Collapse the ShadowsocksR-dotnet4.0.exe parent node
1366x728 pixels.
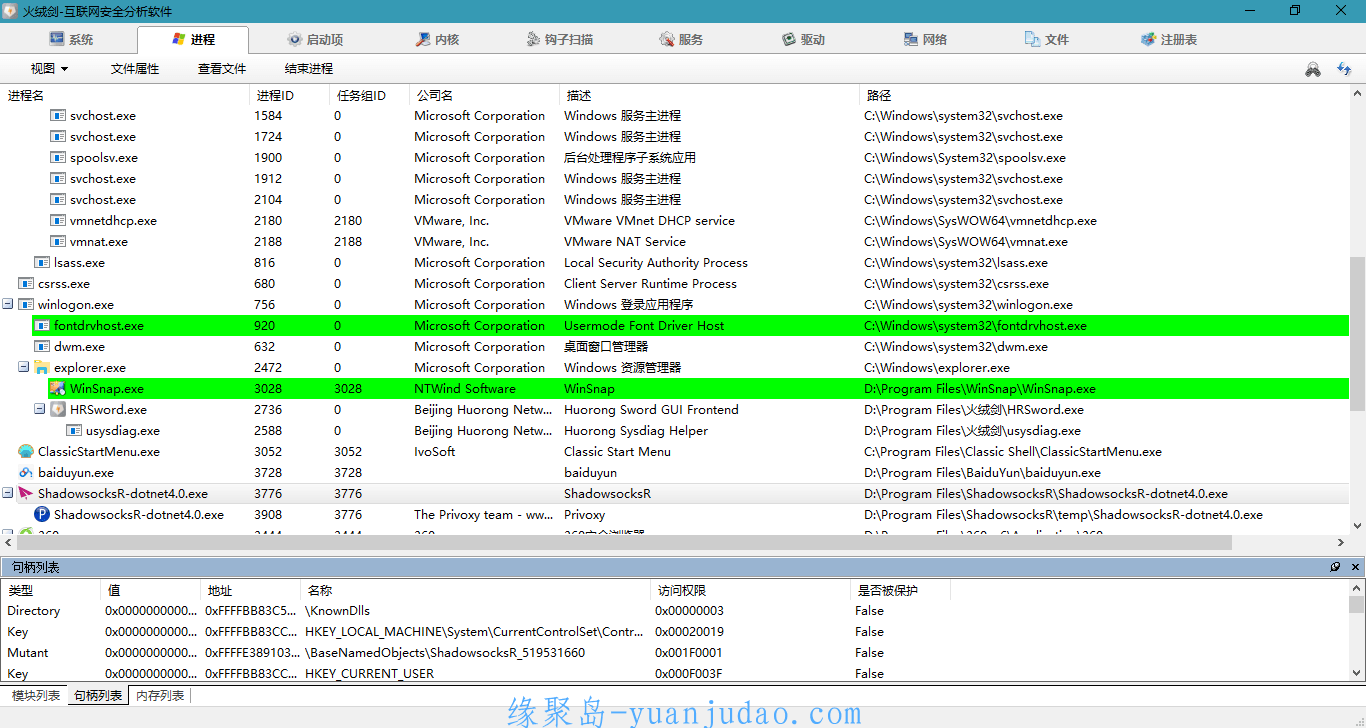[x=8, y=493]
